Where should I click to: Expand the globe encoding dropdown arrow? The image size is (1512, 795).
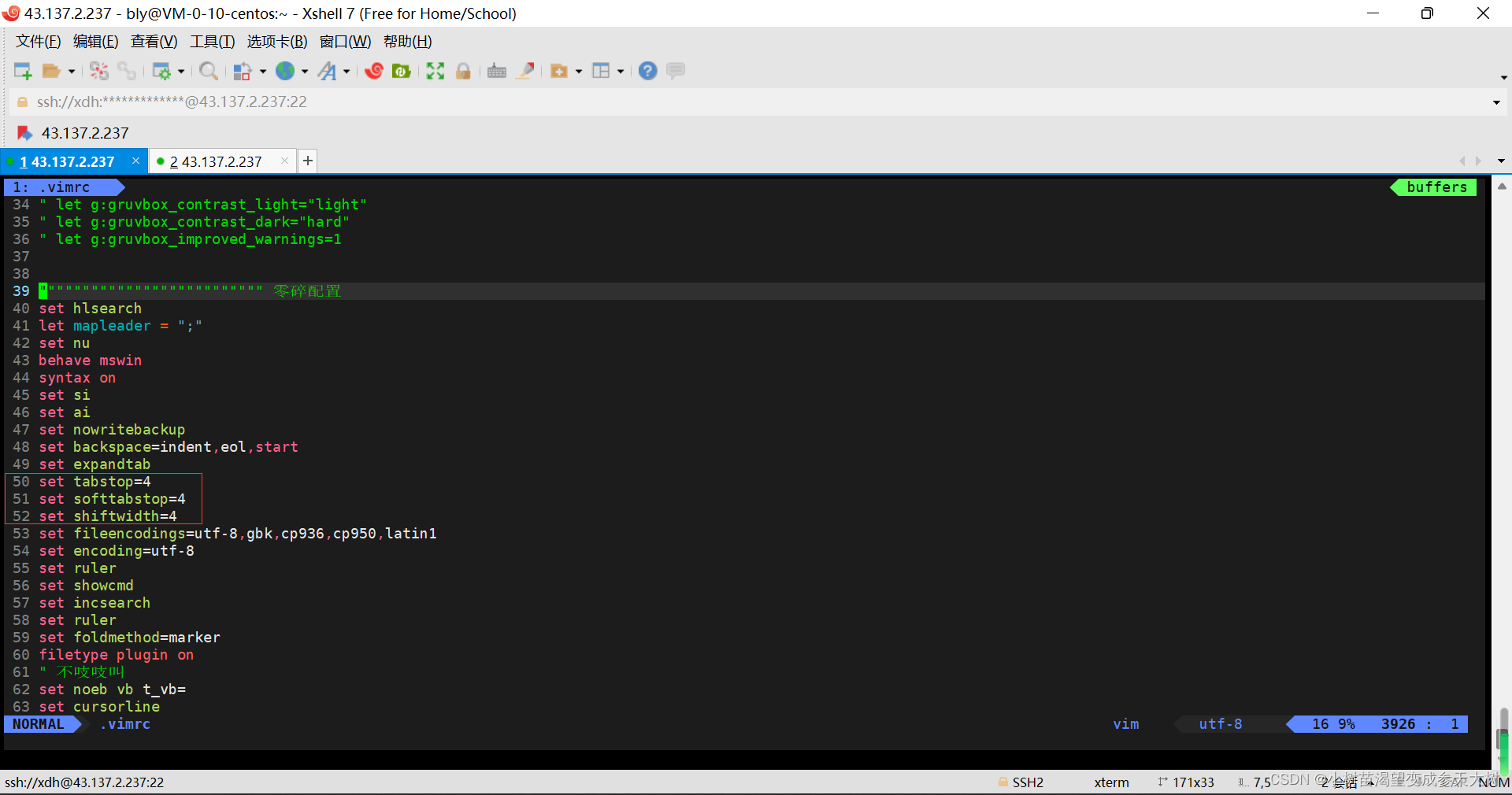coord(305,72)
